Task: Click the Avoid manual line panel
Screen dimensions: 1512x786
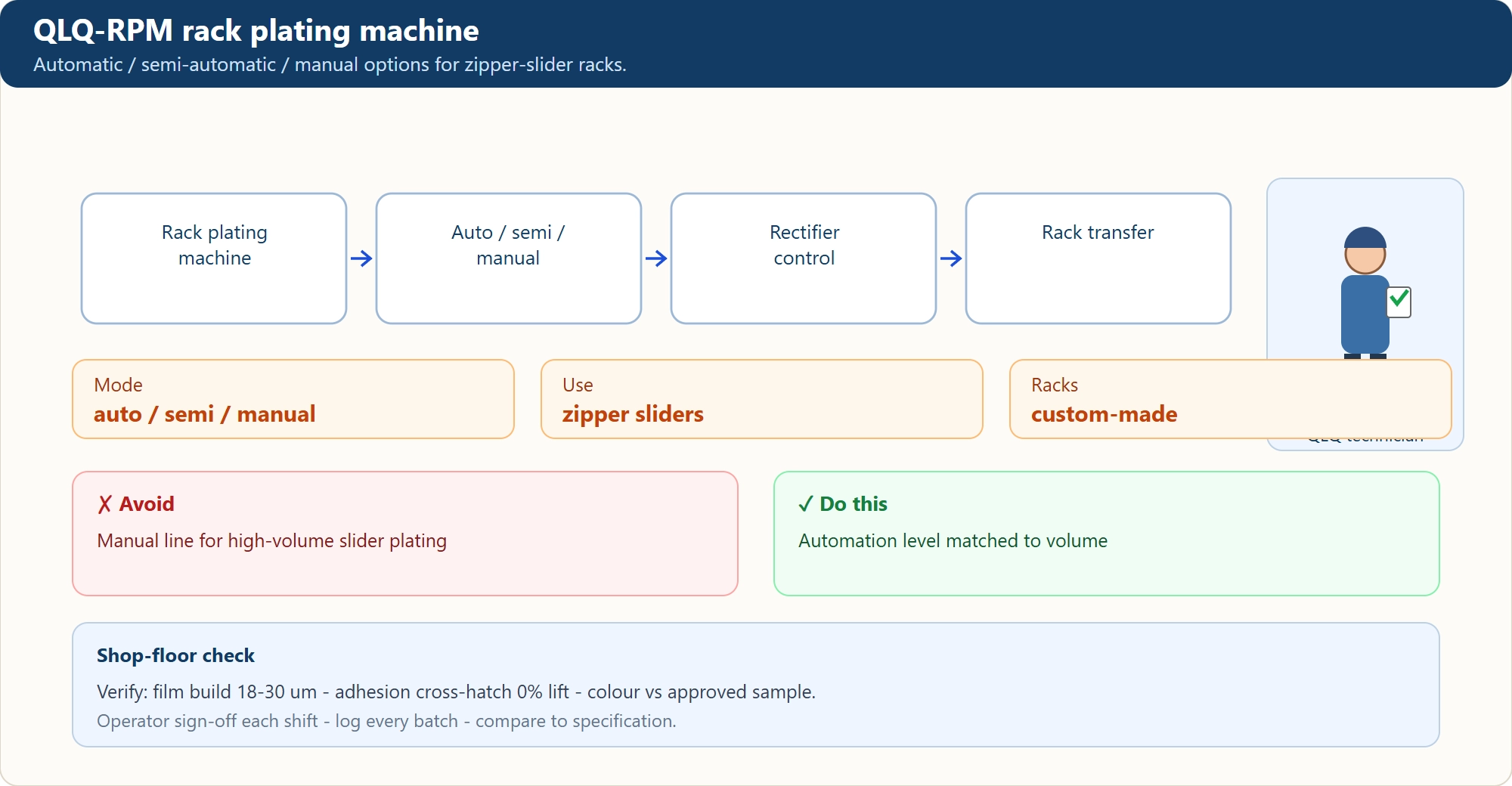Action: click(405, 534)
